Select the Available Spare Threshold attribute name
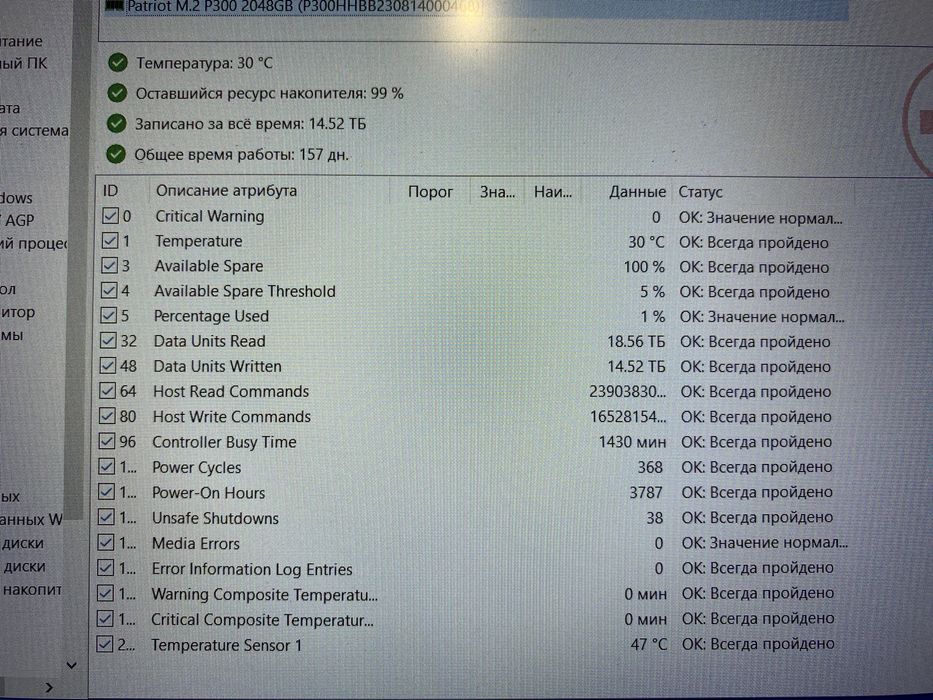This screenshot has height=700, width=933. point(245,291)
